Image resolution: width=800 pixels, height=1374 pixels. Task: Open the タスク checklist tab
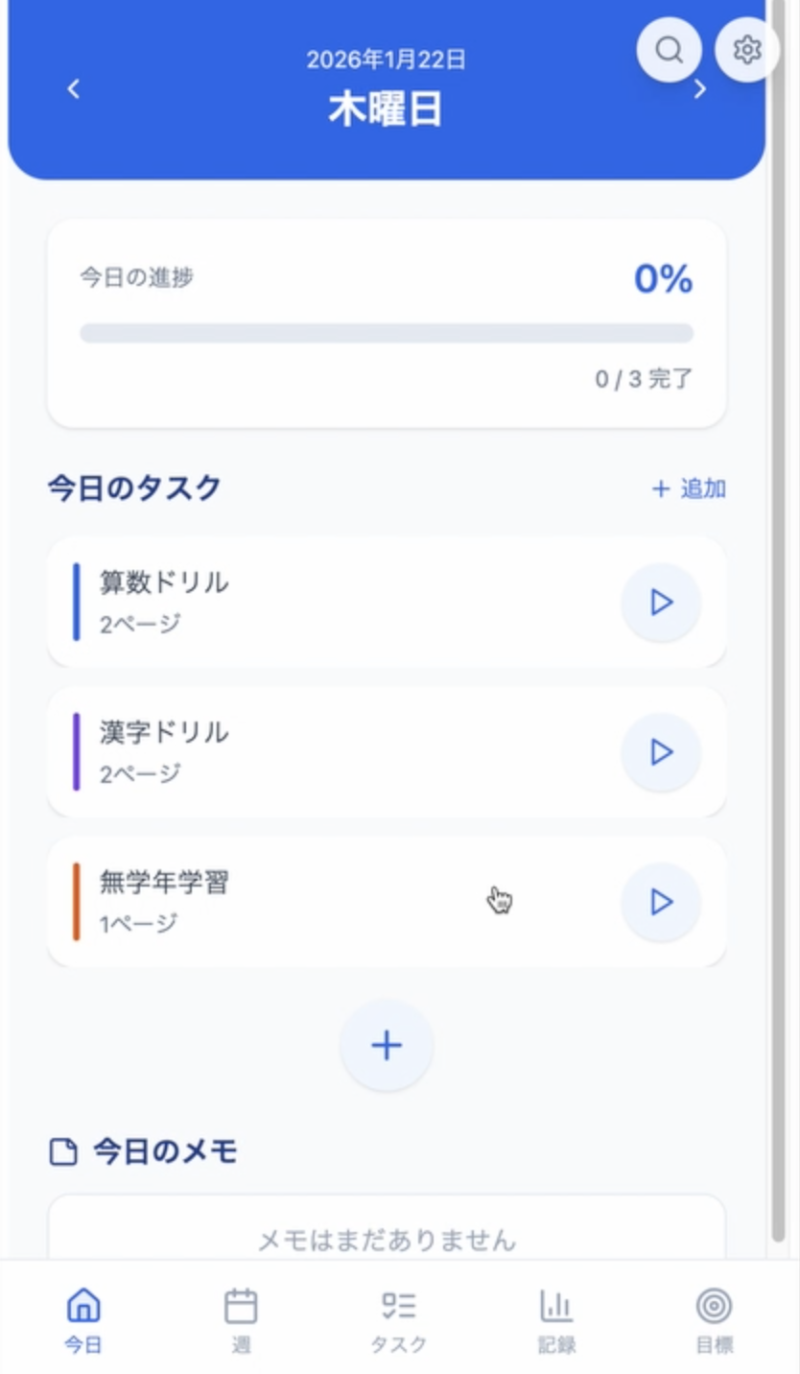399,1320
